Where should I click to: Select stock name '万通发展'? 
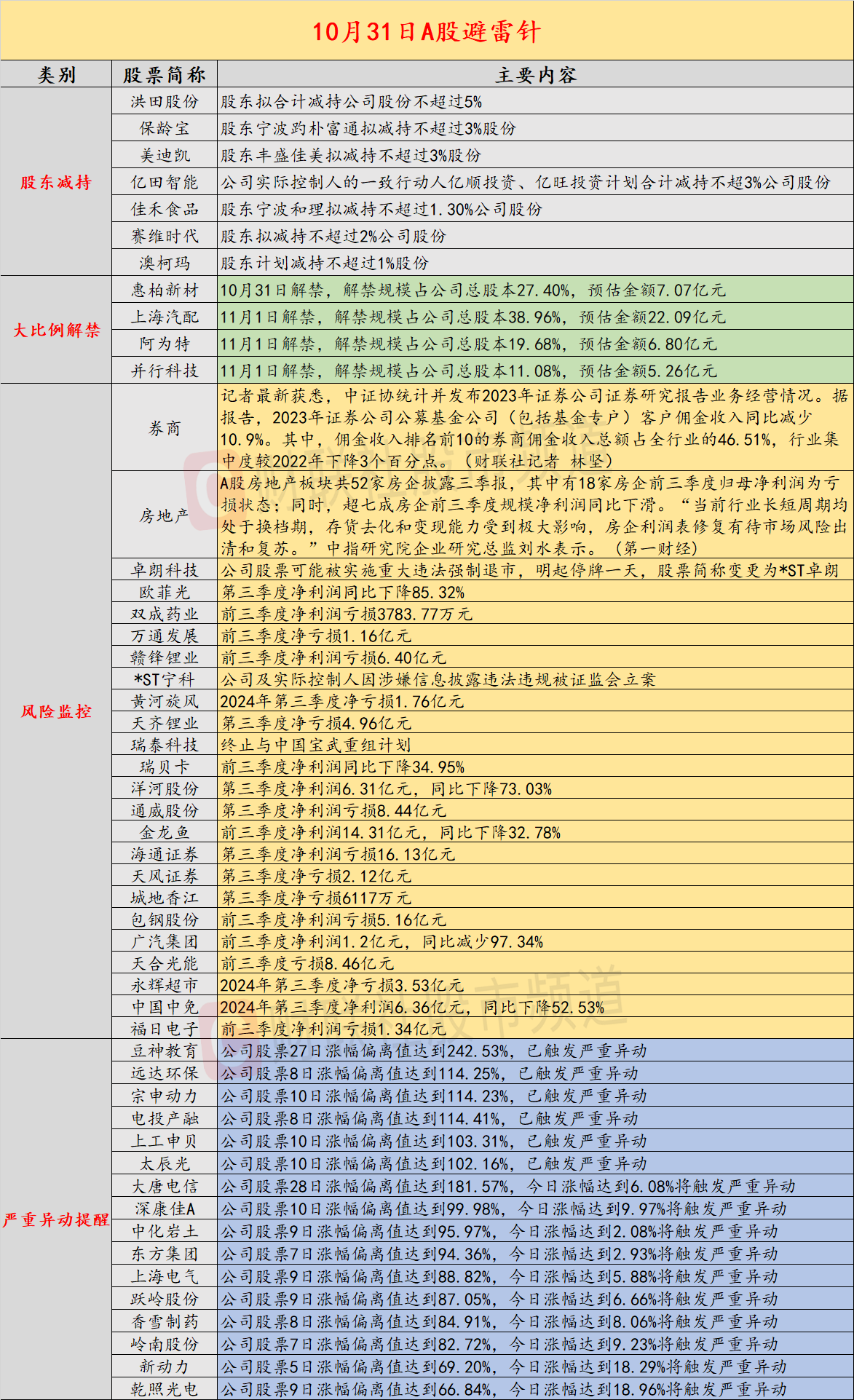(x=165, y=636)
